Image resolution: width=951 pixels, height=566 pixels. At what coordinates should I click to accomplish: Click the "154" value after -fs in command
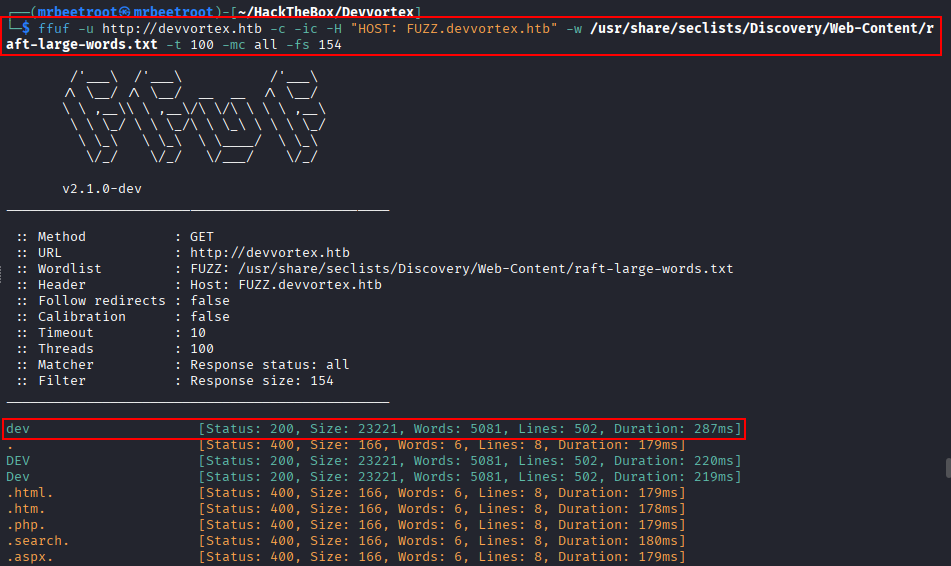click(x=330, y=45)
